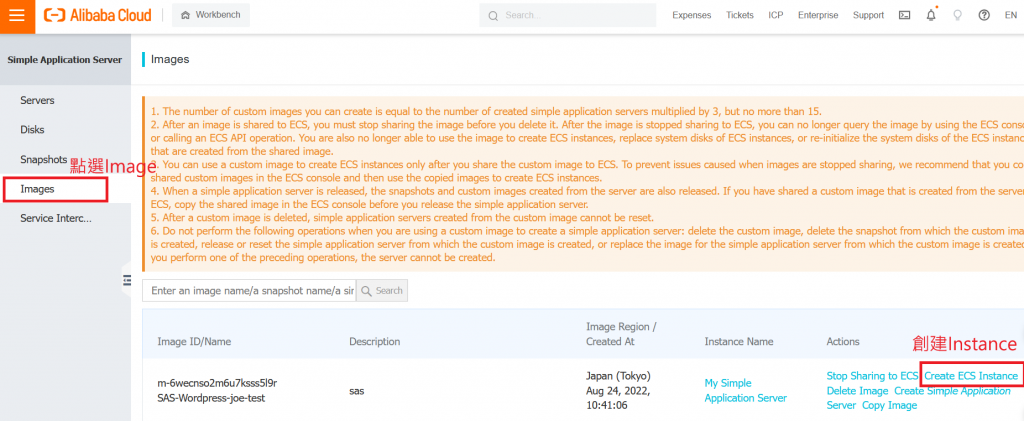Collapse the sidebar with the toggle handle
Image resolution: width=1024 pixels, height=421 pixels.
click(x=127, y=280)
